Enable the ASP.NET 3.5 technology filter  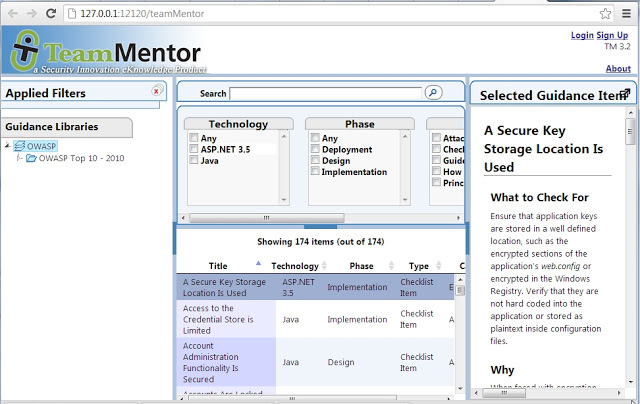pos(194,149)
